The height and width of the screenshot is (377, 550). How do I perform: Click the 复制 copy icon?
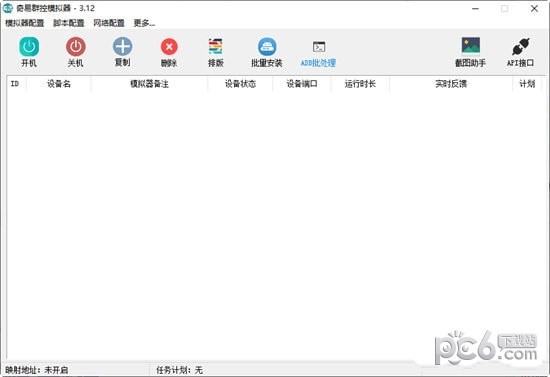(x=122, y=47)
